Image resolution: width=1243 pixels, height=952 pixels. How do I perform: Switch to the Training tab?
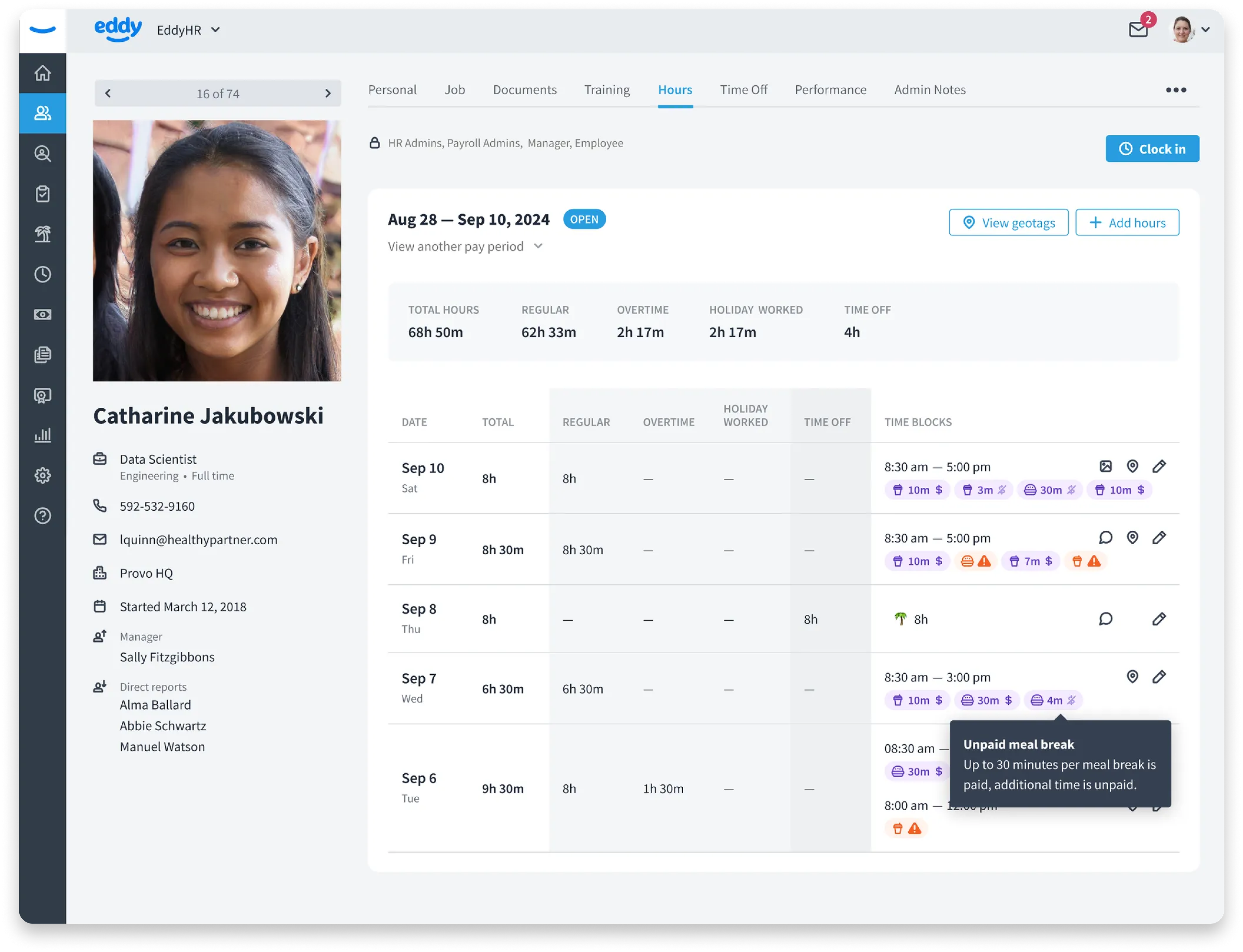click(x=607, y=90)
